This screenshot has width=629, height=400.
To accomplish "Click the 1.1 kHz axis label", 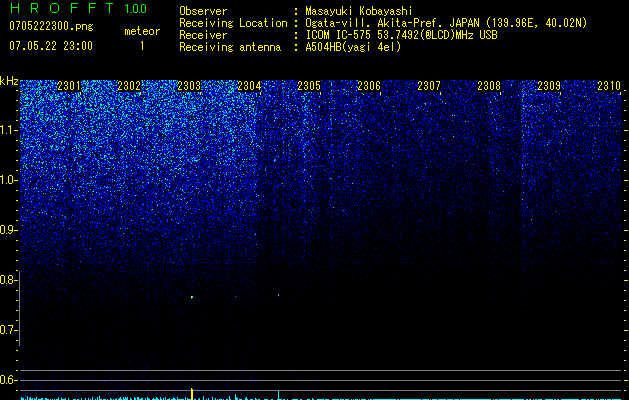I will click(x=8, y=130).
